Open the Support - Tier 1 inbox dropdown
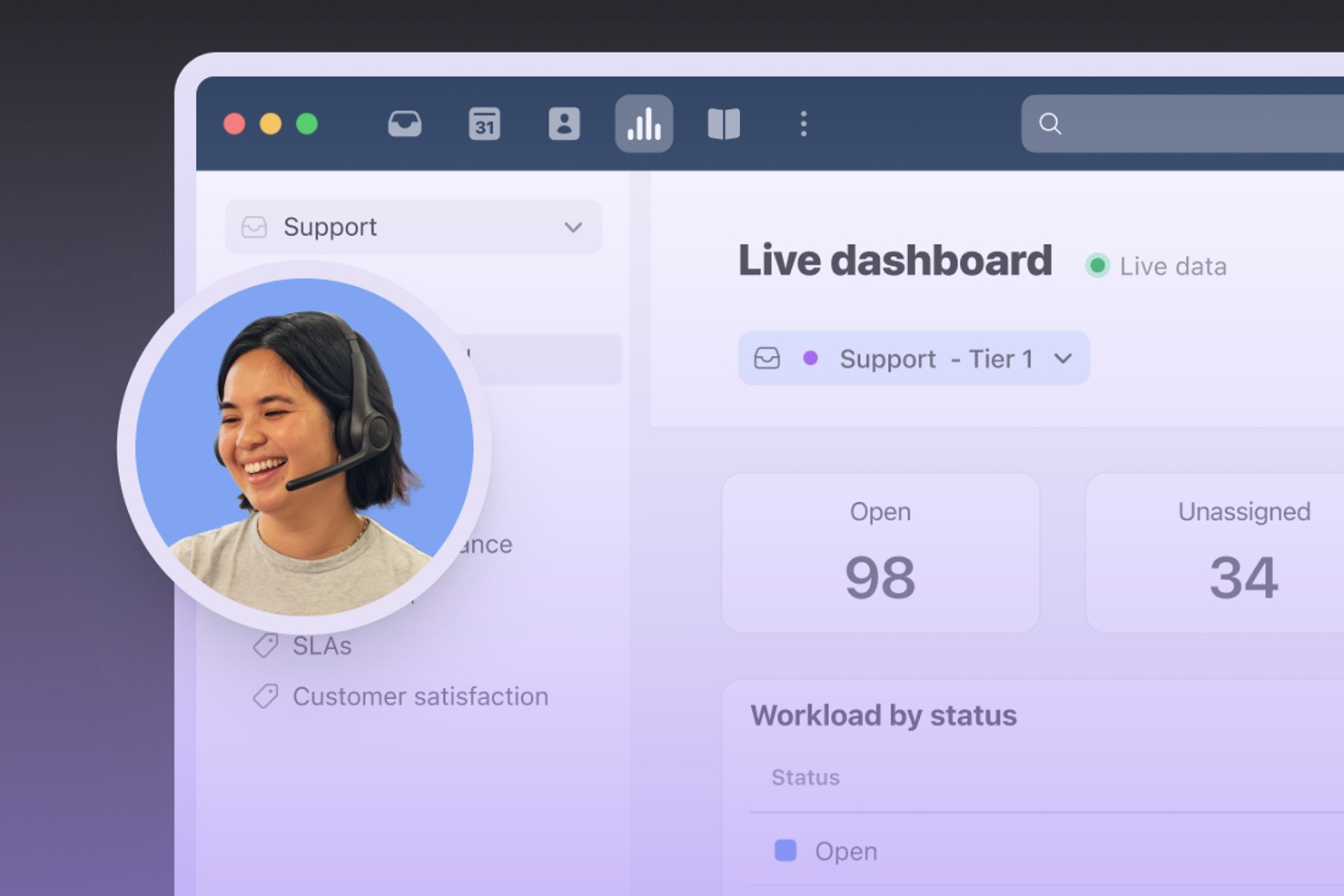Screen dimensions: 1344x896 tap(913, 359)
